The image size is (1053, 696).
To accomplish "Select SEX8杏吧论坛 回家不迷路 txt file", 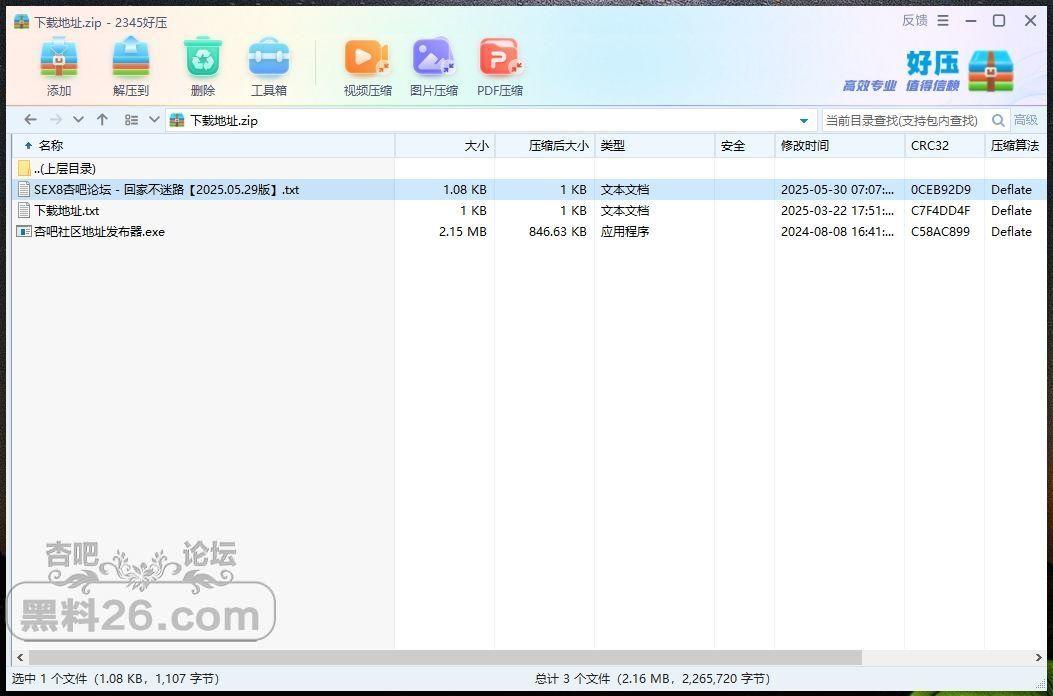I will coord(528,189).
